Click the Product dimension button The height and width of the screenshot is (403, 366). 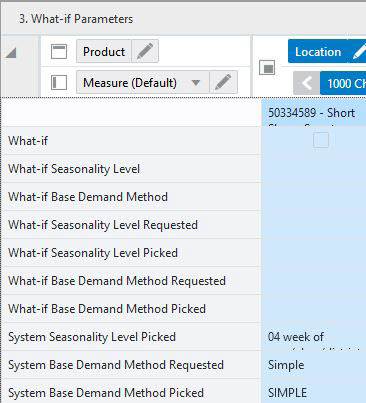[x=104, y=51]
